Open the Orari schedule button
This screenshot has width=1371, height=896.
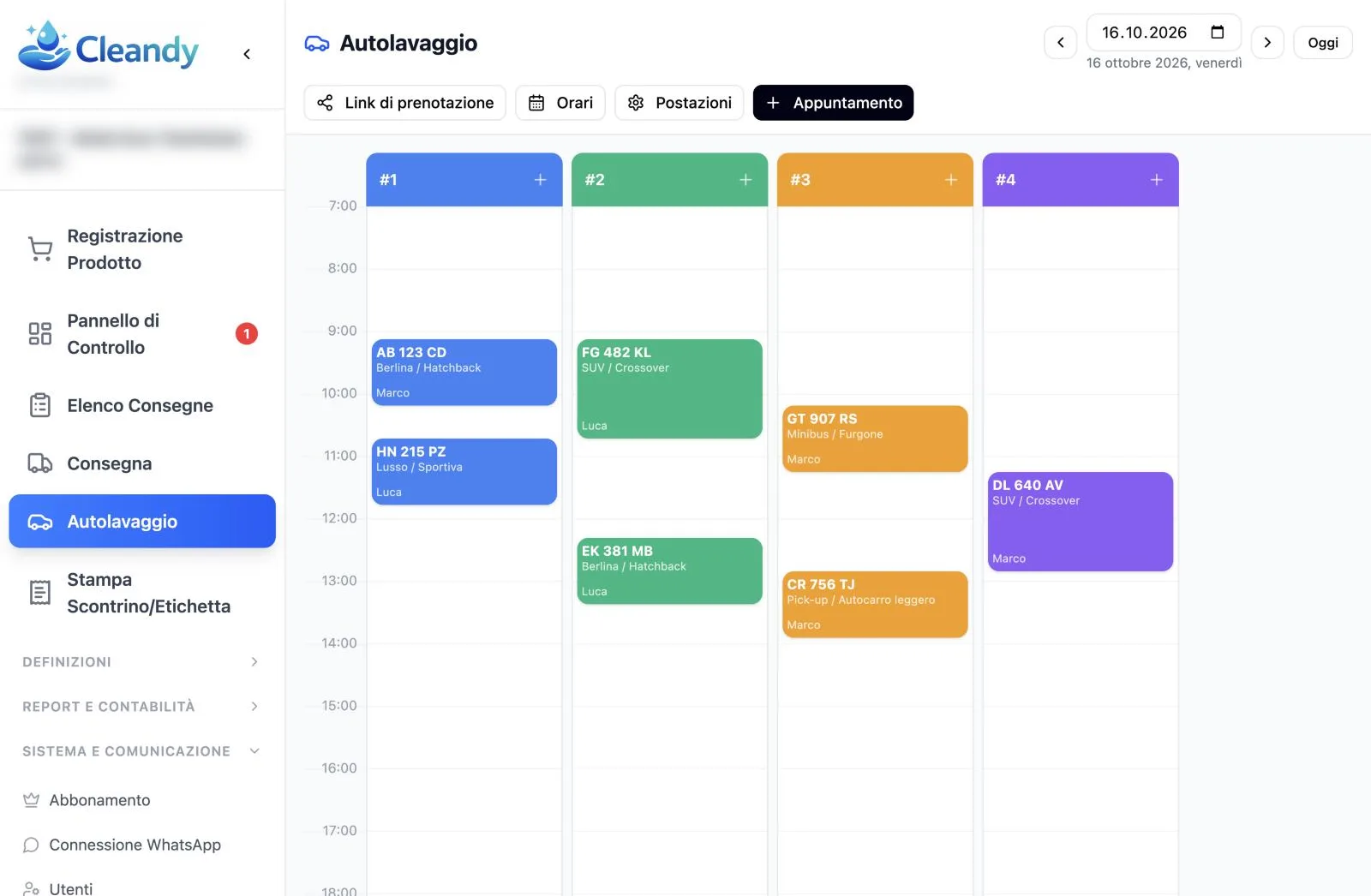[560, 103]
